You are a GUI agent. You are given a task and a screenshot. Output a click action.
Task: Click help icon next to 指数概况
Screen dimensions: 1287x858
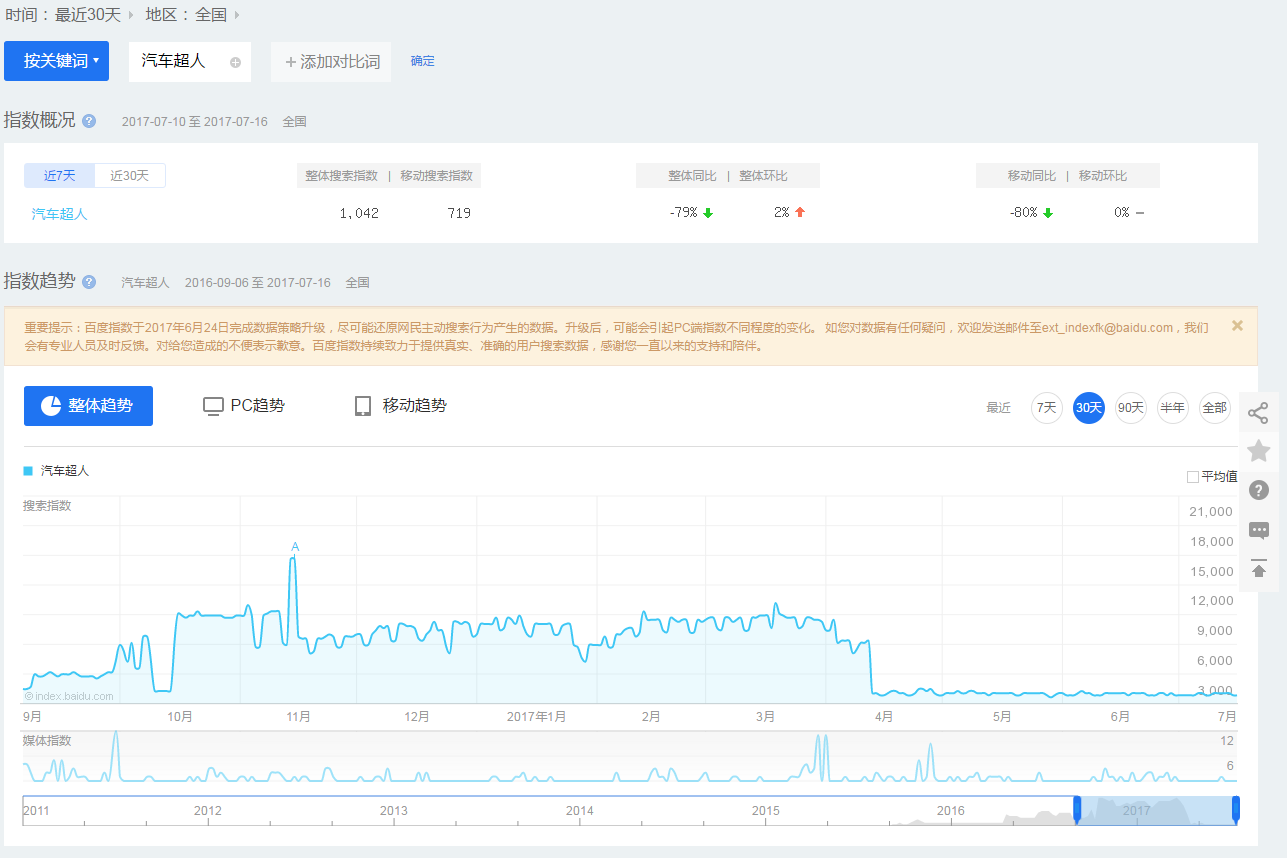[89, 121]
